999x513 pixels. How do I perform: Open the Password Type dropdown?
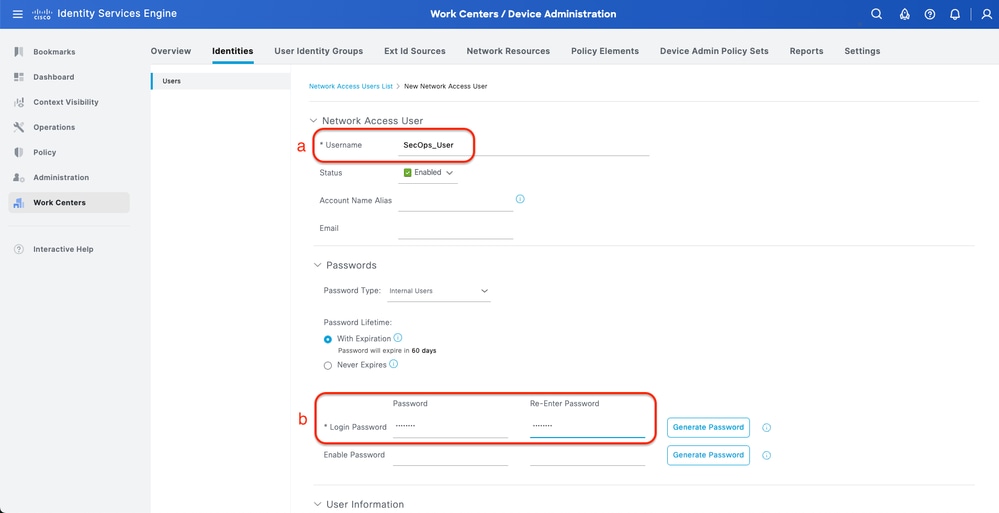[x=439, y=291]
